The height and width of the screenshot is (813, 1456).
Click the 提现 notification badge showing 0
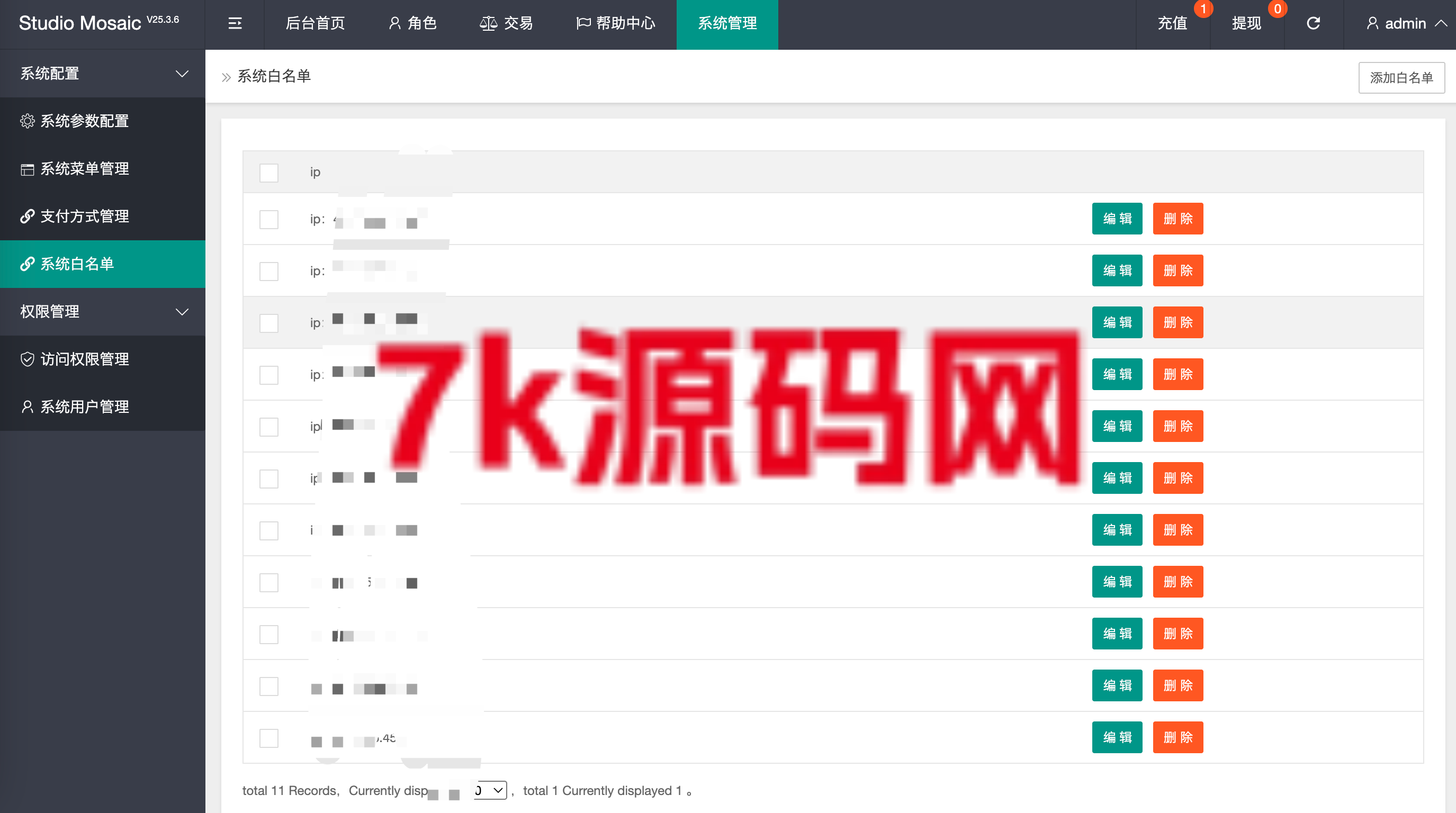point(1277,8)
